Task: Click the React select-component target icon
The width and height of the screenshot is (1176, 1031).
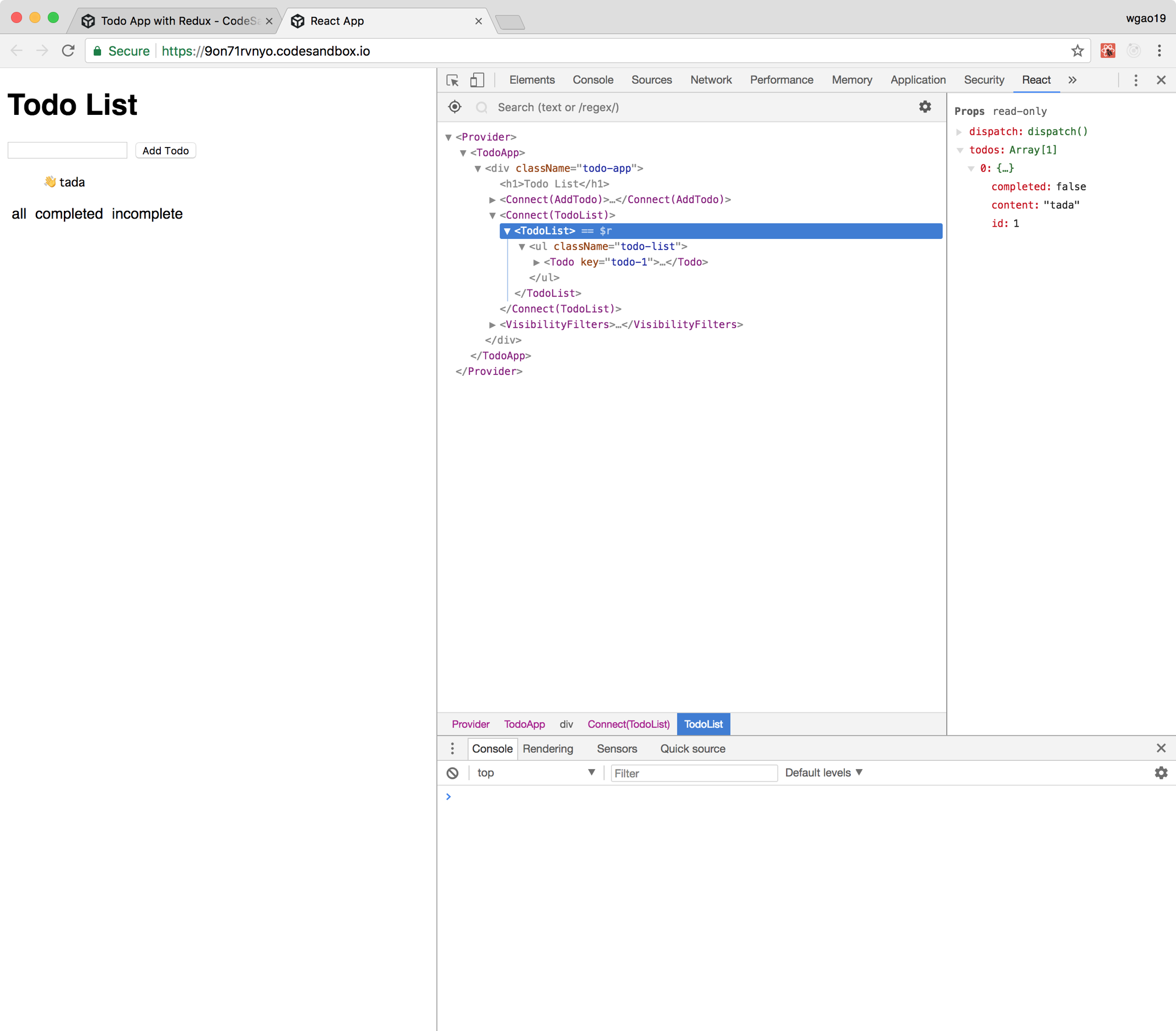Action: [x=454, y=107]
